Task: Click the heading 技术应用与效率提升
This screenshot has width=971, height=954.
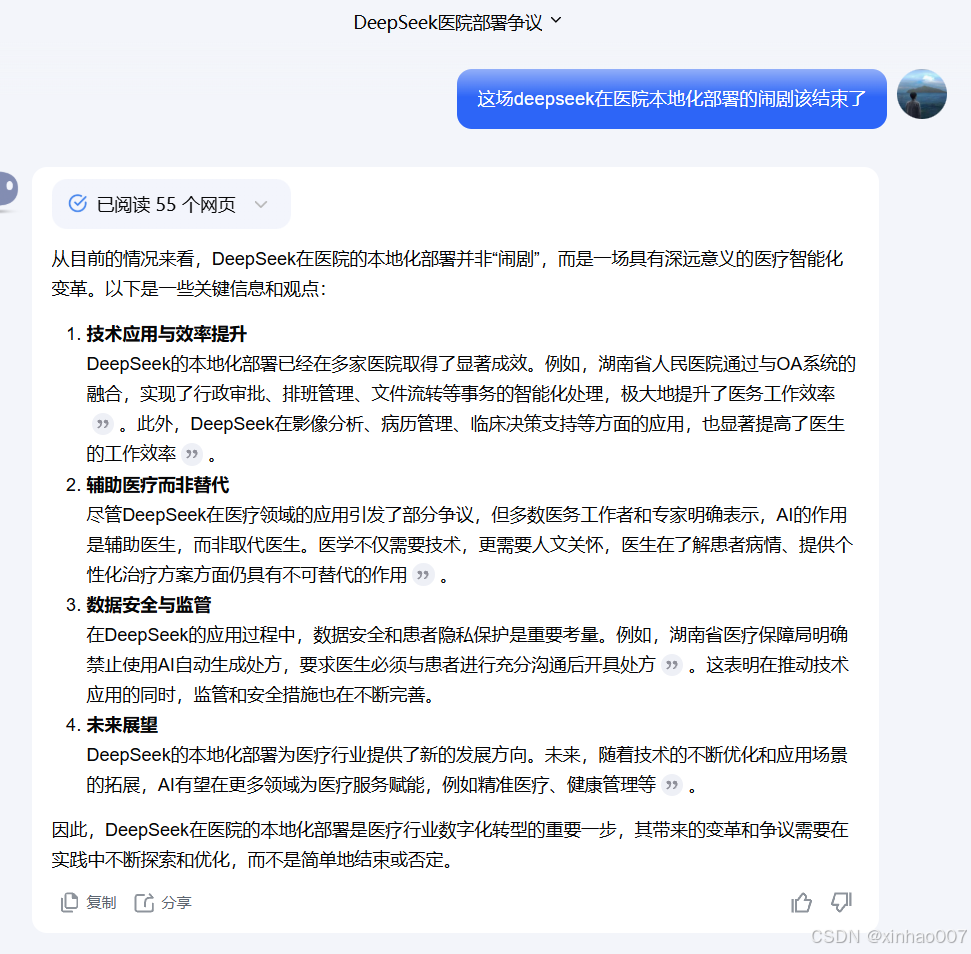Action: [x=167, y=334]
